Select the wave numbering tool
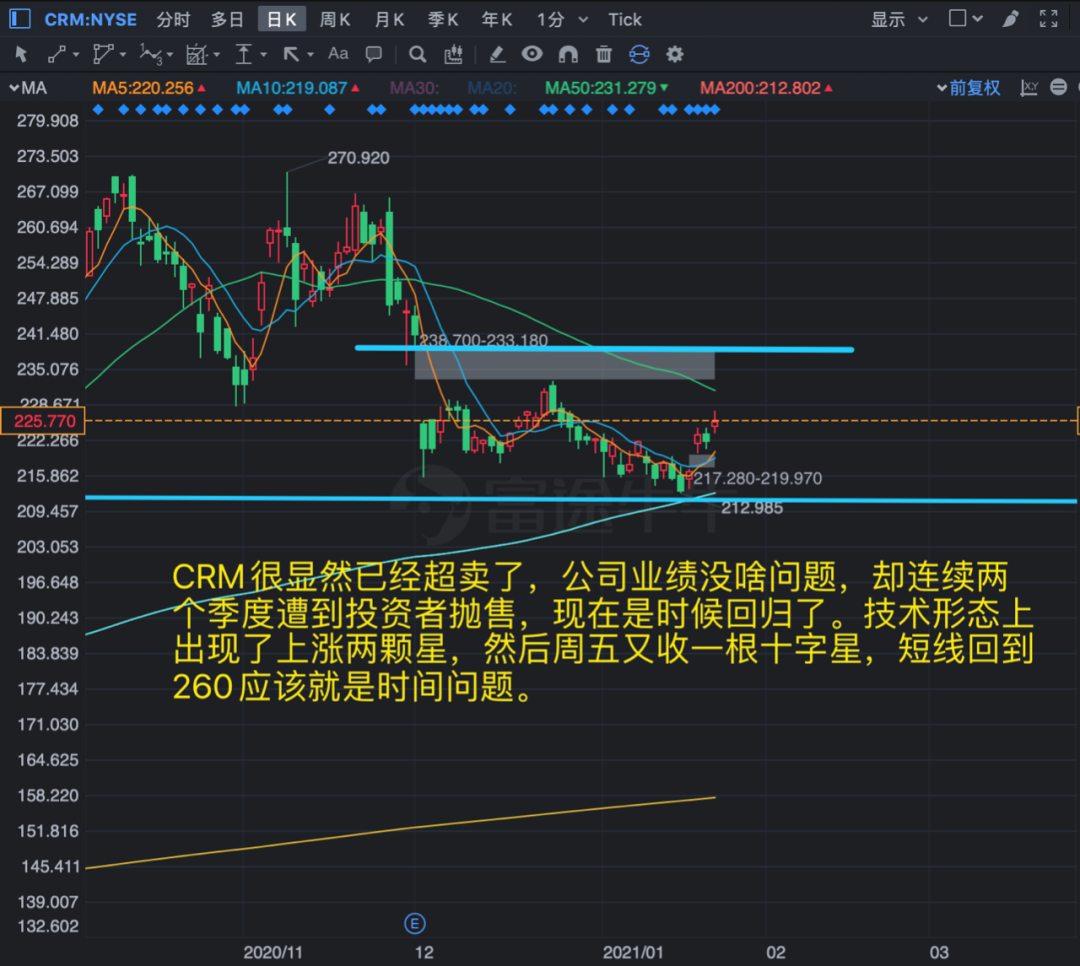 click(151, 54)
